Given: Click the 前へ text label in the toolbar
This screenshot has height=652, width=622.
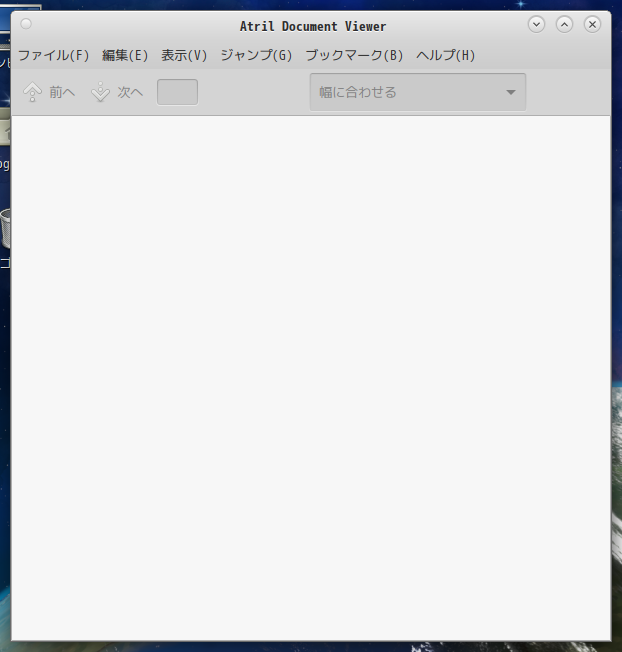Looking at the screenshot, I should point(62,92).
